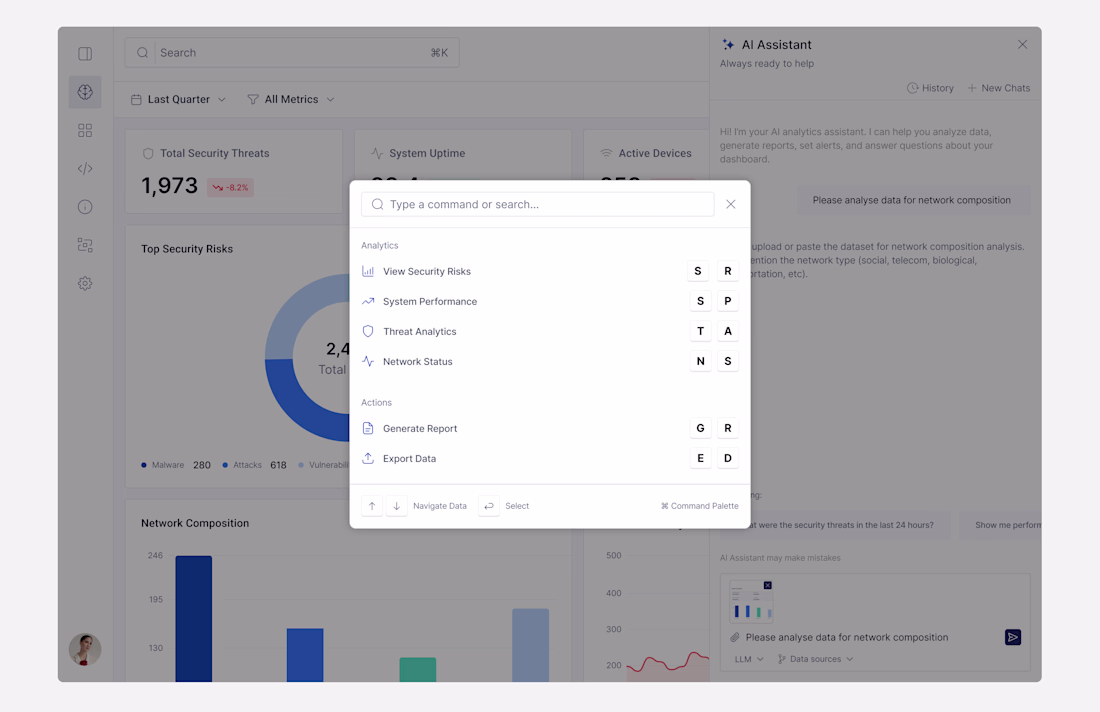Click the tallest dark blue Network Composition bar
Screen dimensions: 1100x712
(194, 619)
